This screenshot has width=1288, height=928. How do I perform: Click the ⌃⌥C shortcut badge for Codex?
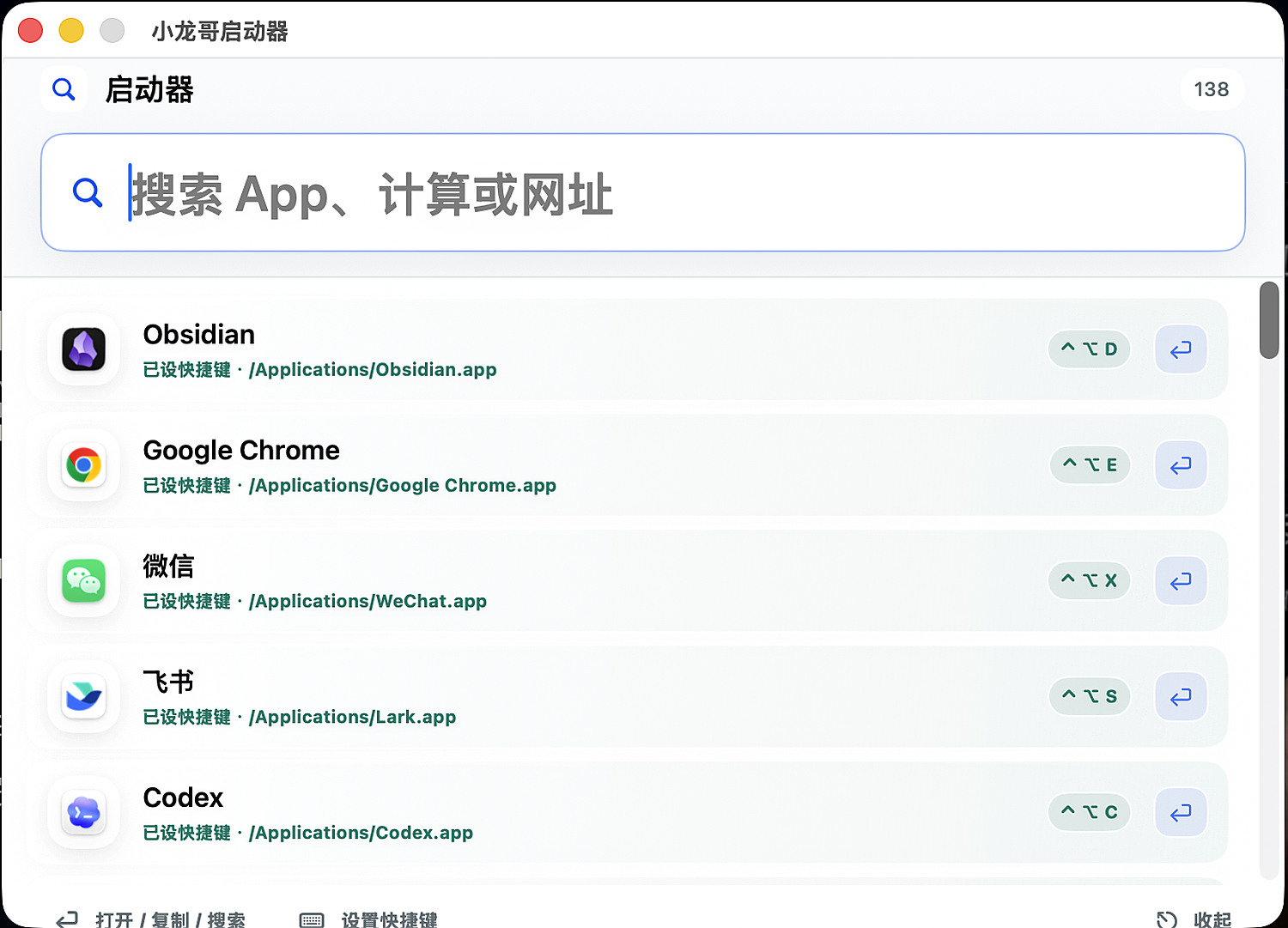coord(1089,812)
